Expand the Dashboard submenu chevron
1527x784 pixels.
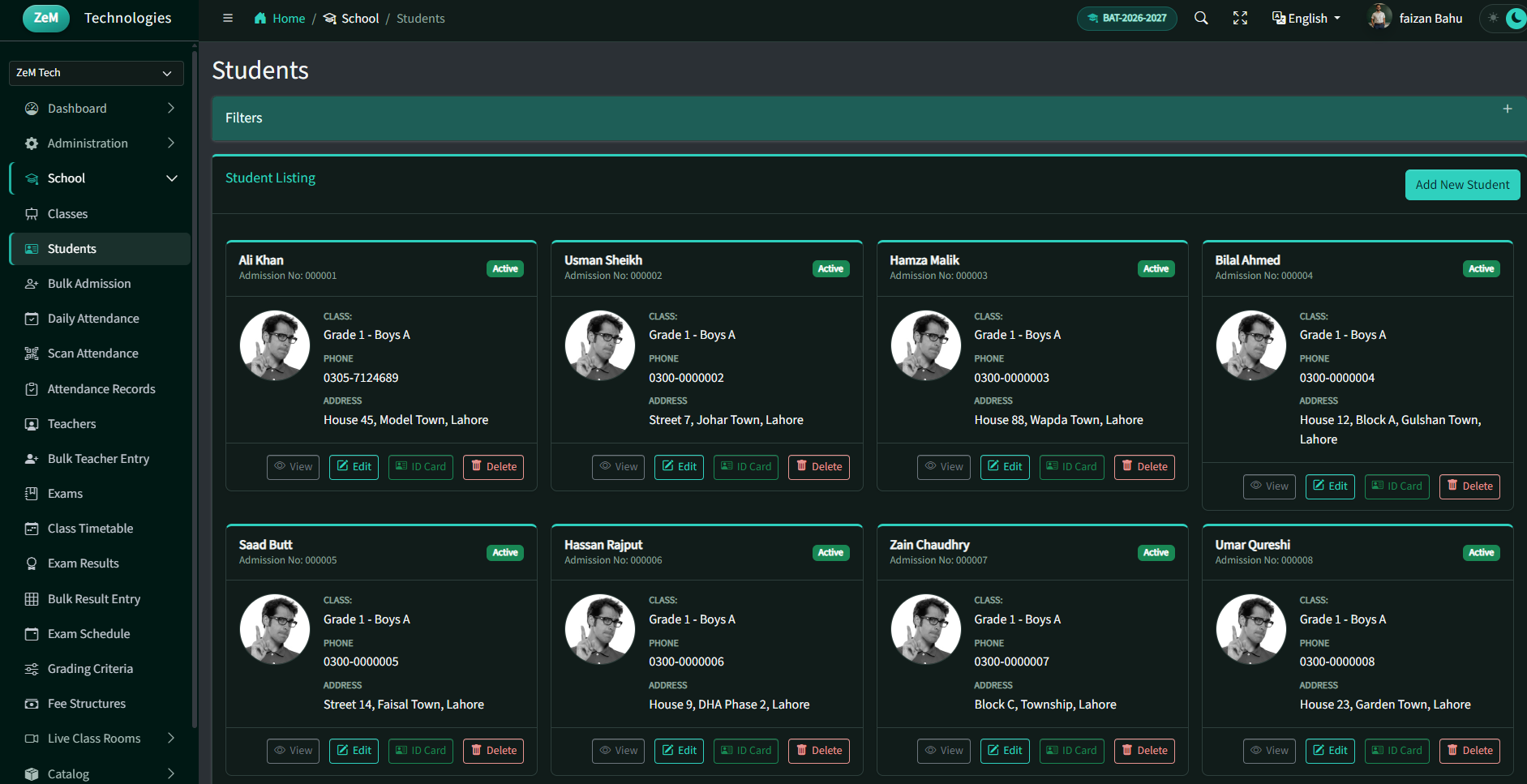(x=170, y=108)
